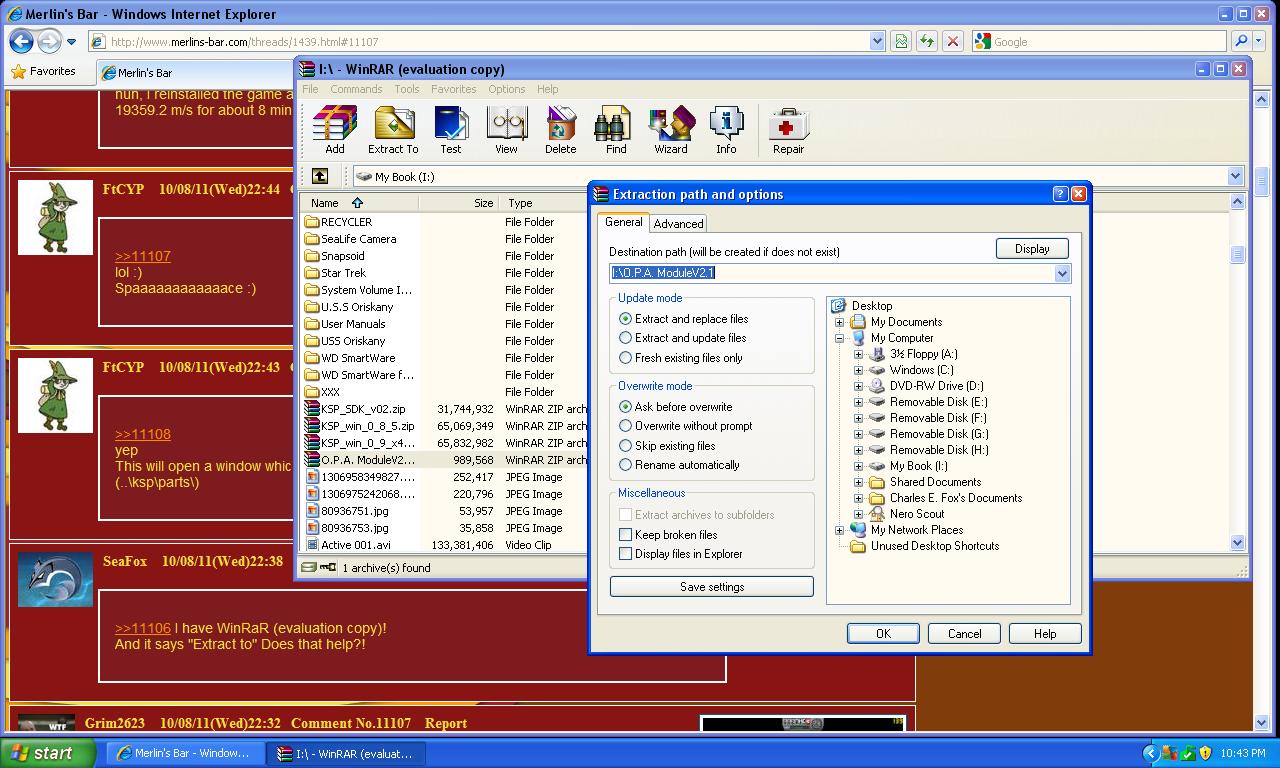Click the Test archive icon
Image resolution: width=1280 pixels, height=768 pixels.
point(451,131)
